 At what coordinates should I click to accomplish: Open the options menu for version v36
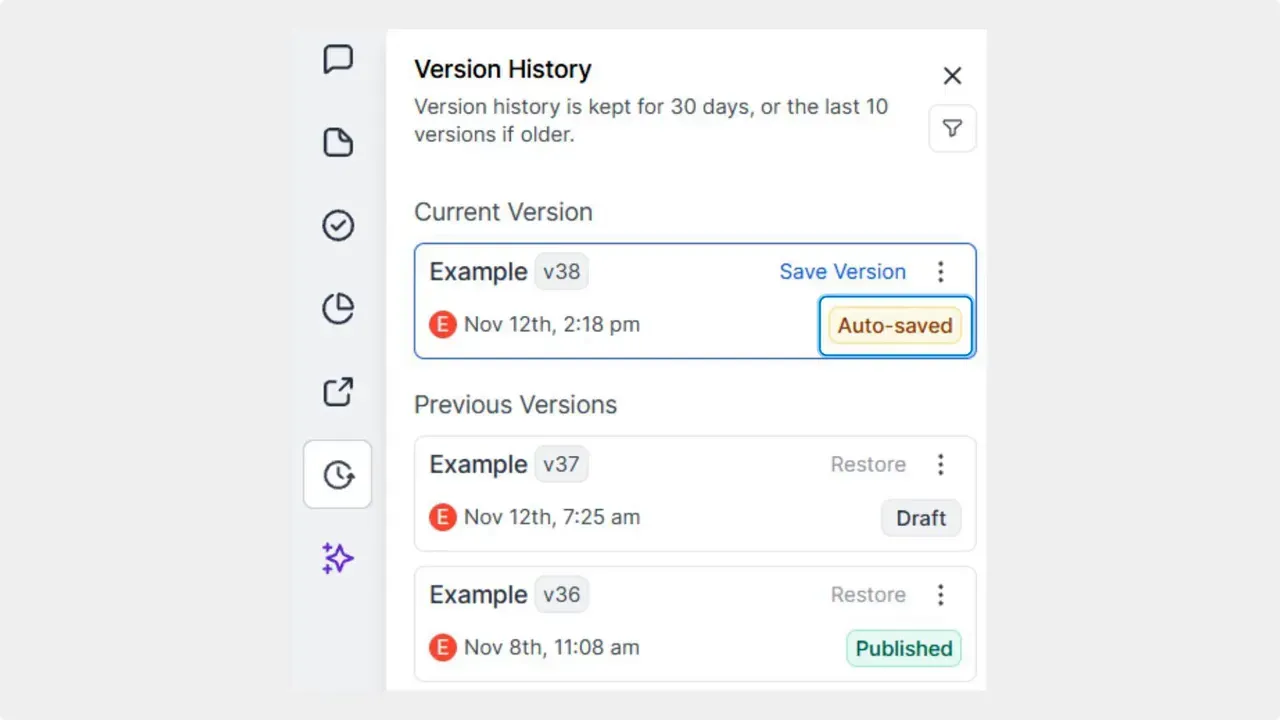coord(941,594)
